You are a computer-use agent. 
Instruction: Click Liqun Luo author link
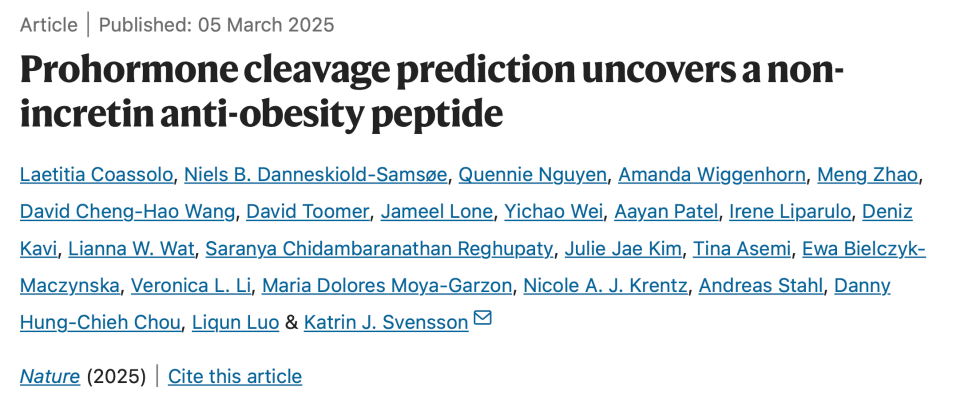(x=236, y=322)
